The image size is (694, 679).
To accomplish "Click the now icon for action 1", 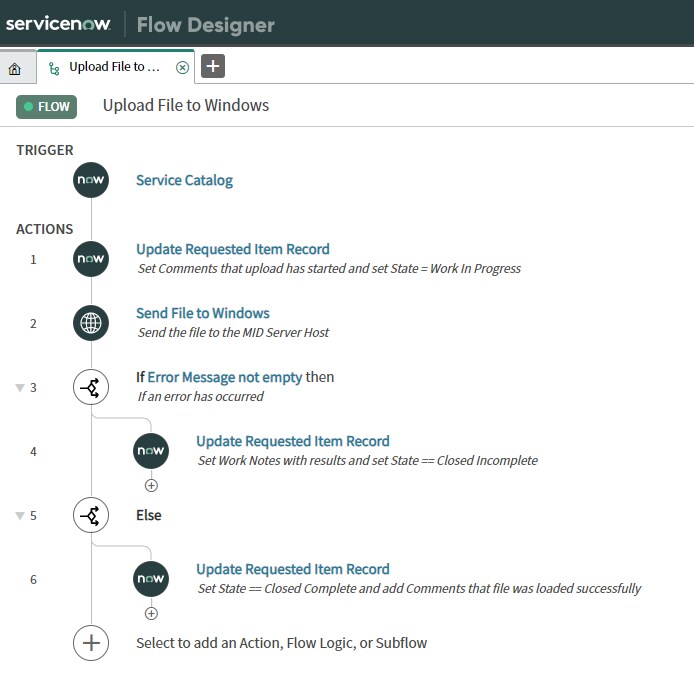I will point(91,259).
